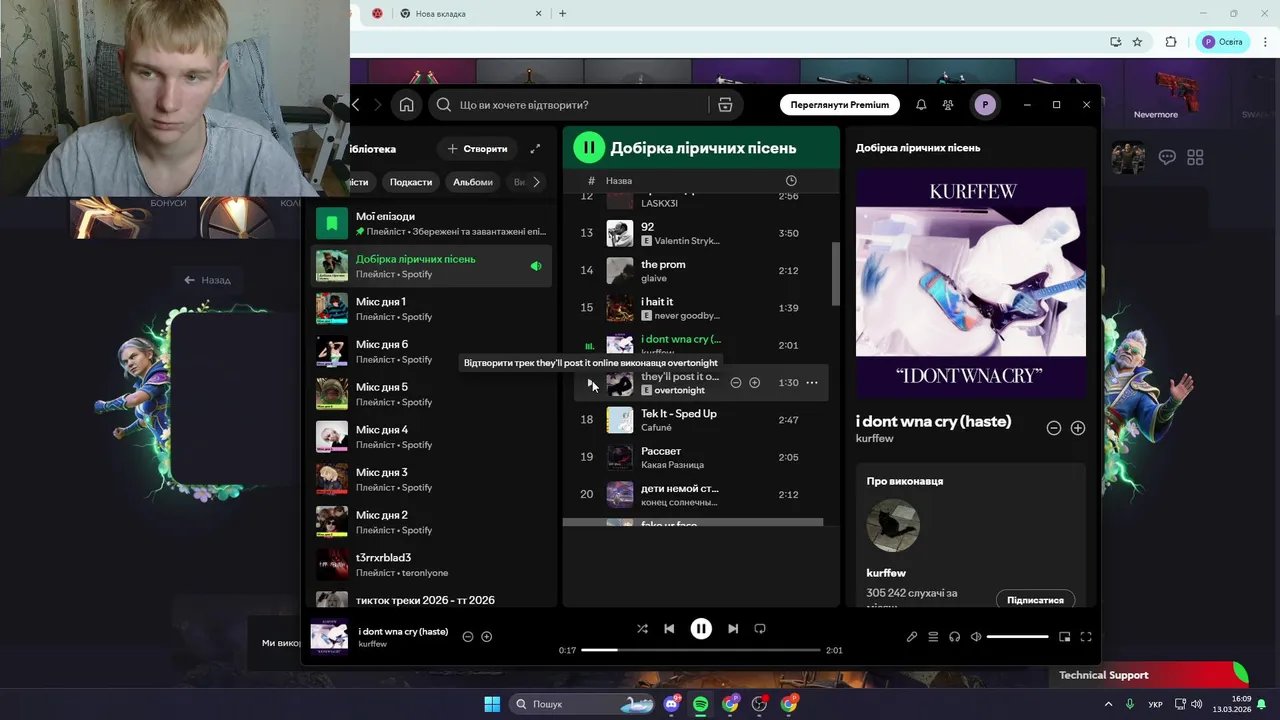Click the now-playing thumbnail in the bottom bar

click(x=329, y=637)
